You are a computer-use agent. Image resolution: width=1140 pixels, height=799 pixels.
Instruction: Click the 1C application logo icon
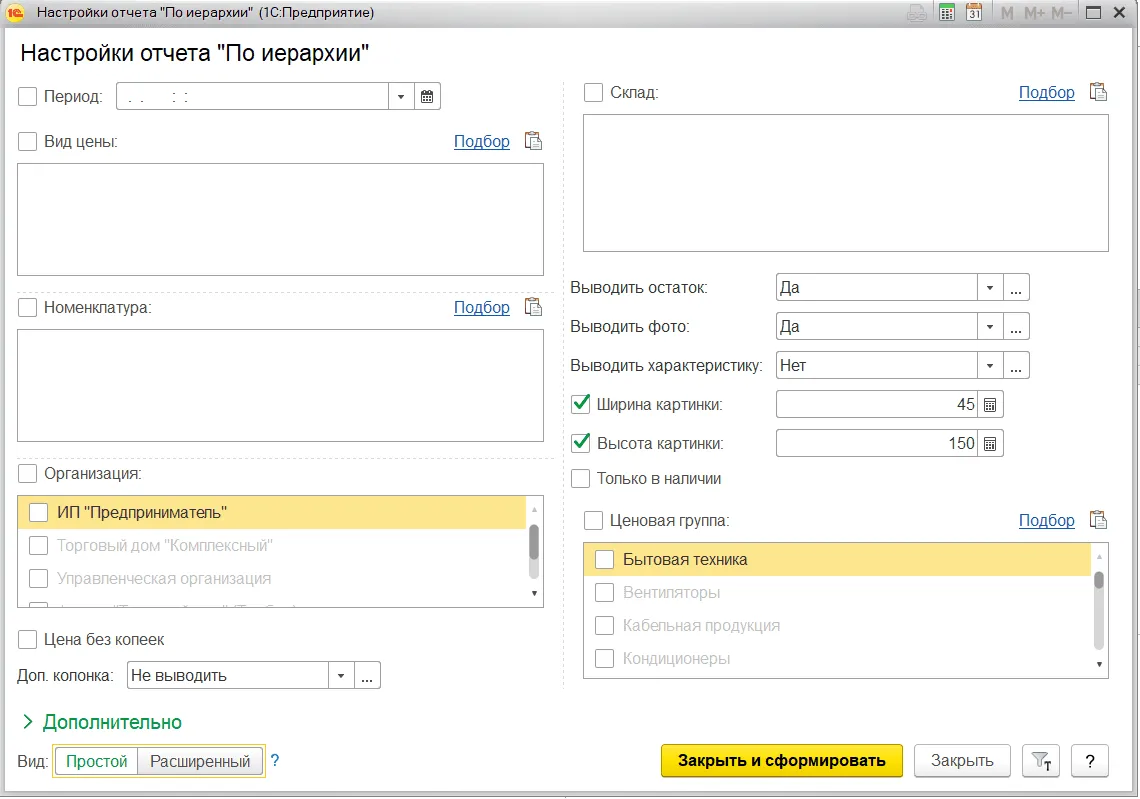point(15,12)
